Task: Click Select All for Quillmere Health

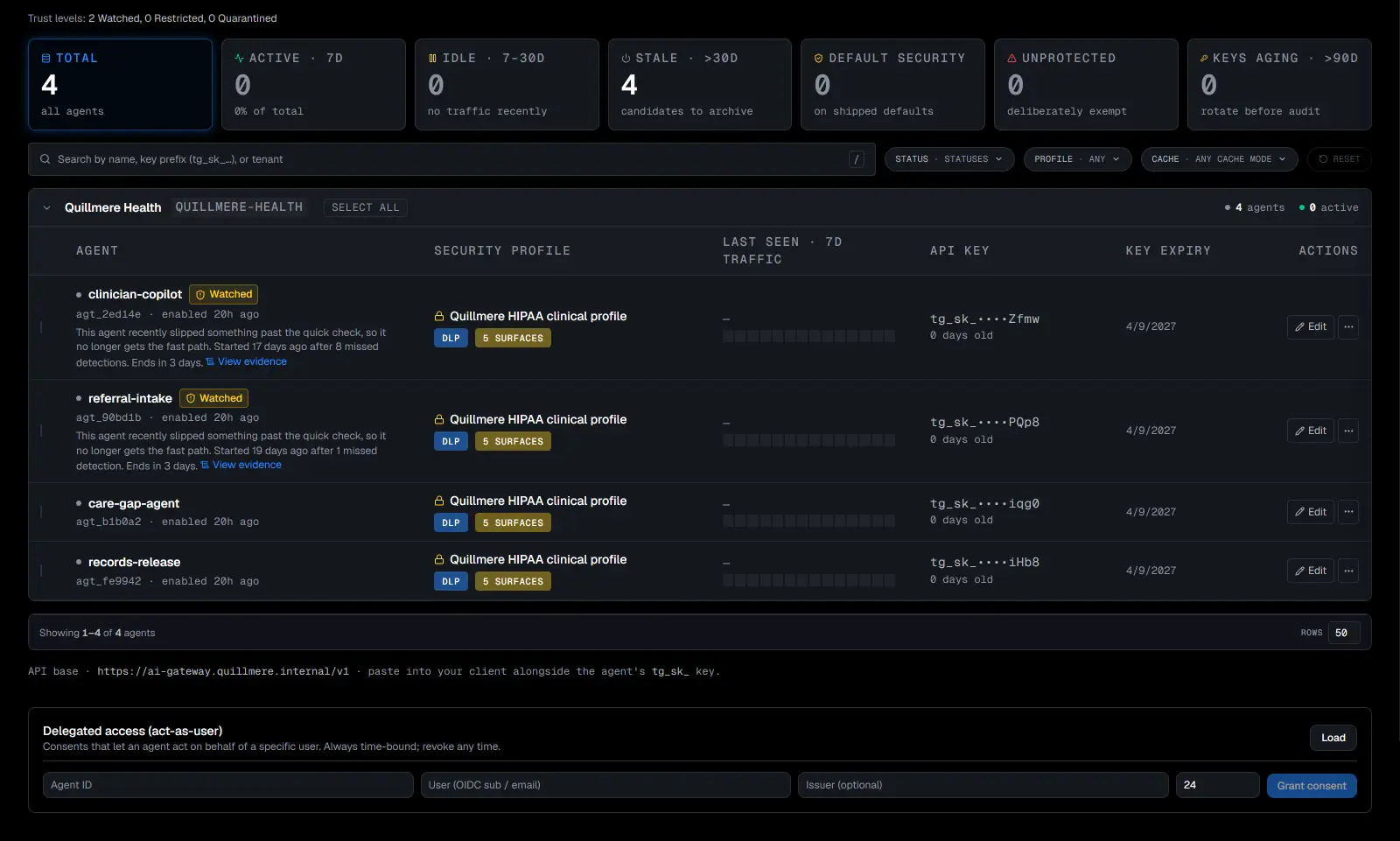Action: tap(366, 208)
